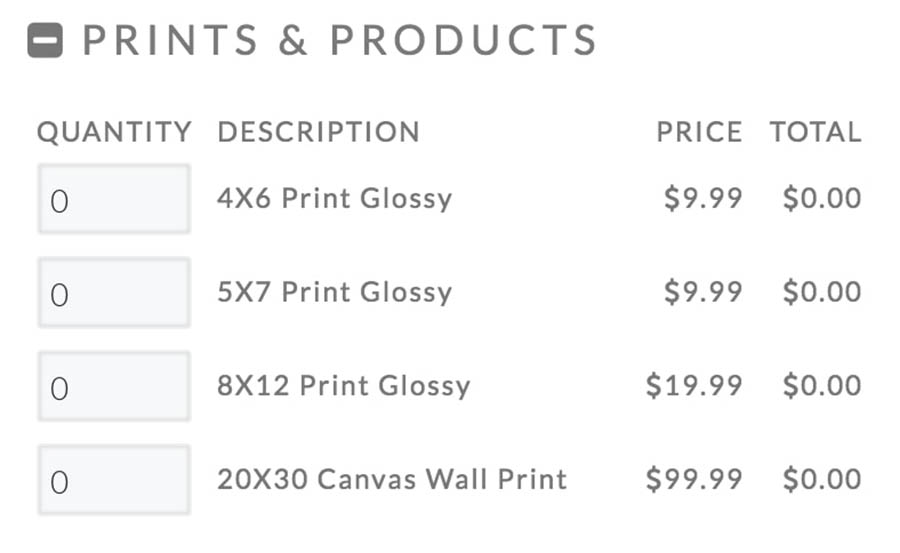Select the 5X7 Print Glossy label
The image size is (900, 553).
pos(334,292)
